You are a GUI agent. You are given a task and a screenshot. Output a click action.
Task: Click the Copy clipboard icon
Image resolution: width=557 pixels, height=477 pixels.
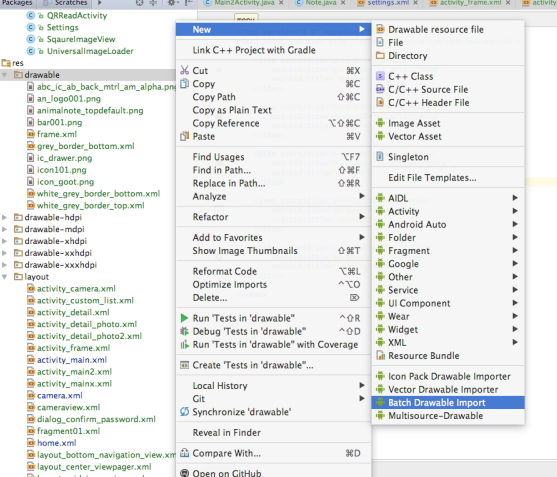[x=184, y=83]
